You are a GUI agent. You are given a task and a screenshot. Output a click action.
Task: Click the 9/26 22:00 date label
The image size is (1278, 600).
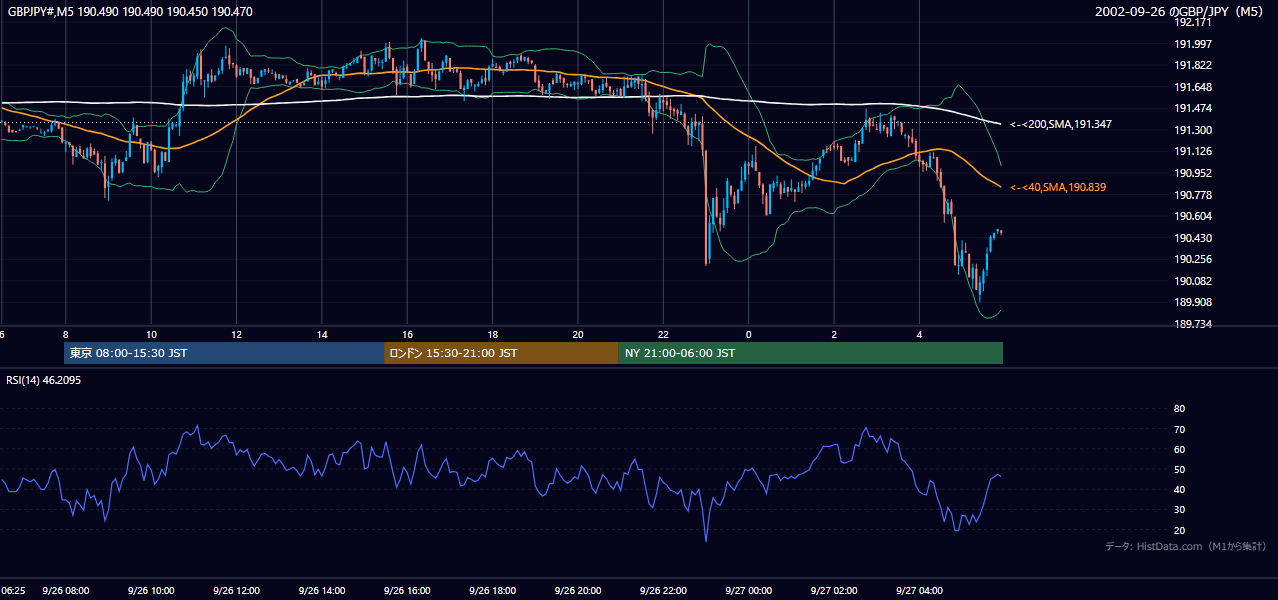point(663,591)
